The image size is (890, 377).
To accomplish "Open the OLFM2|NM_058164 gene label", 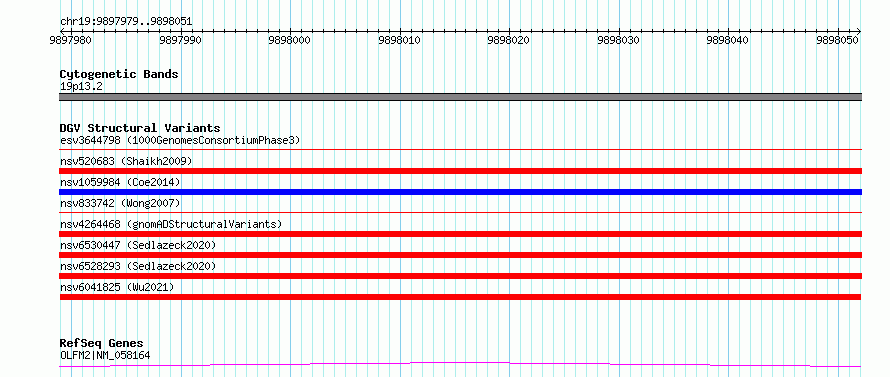I will click(105, 355).
